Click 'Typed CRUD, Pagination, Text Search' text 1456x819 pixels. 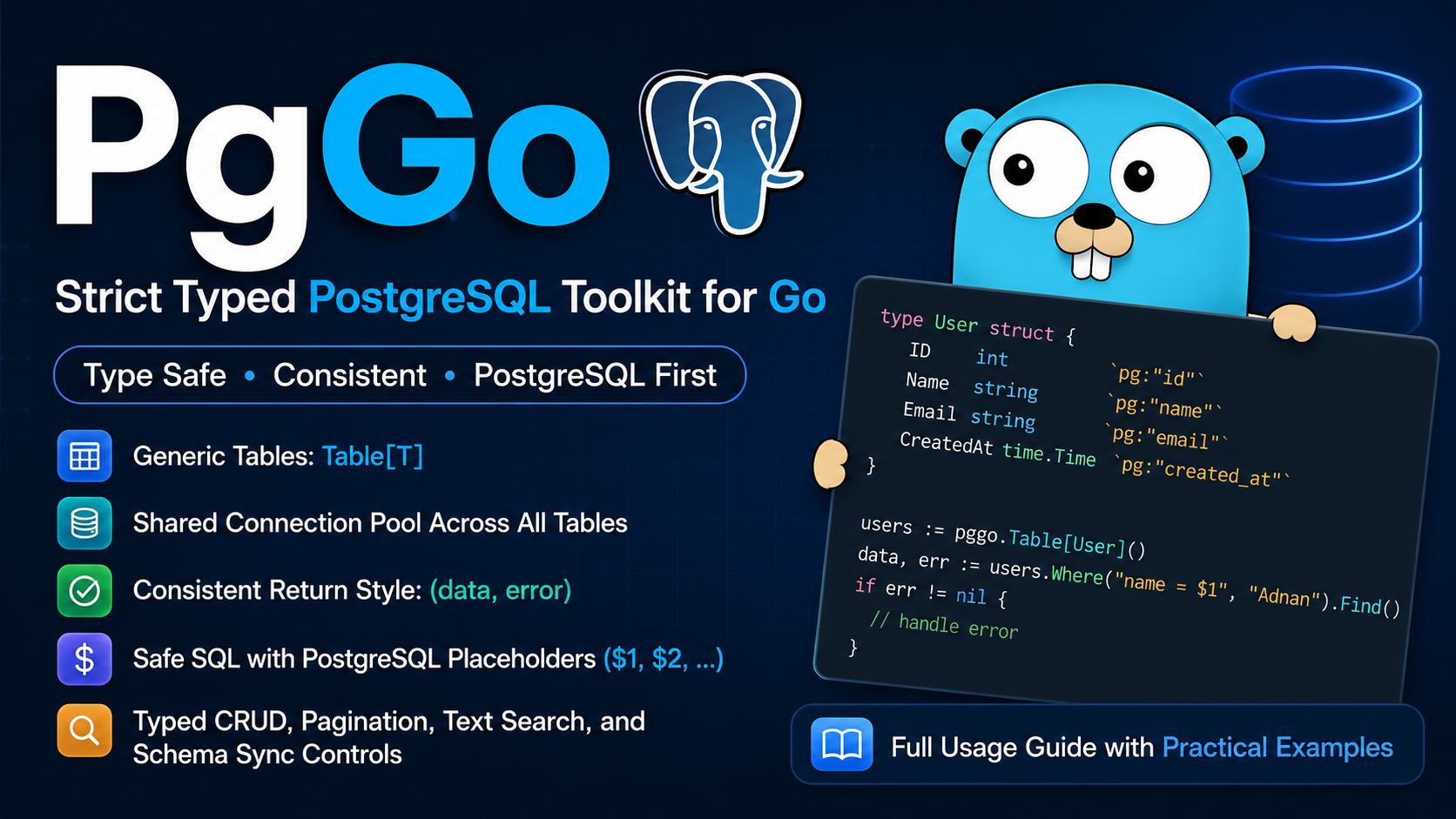388,722
